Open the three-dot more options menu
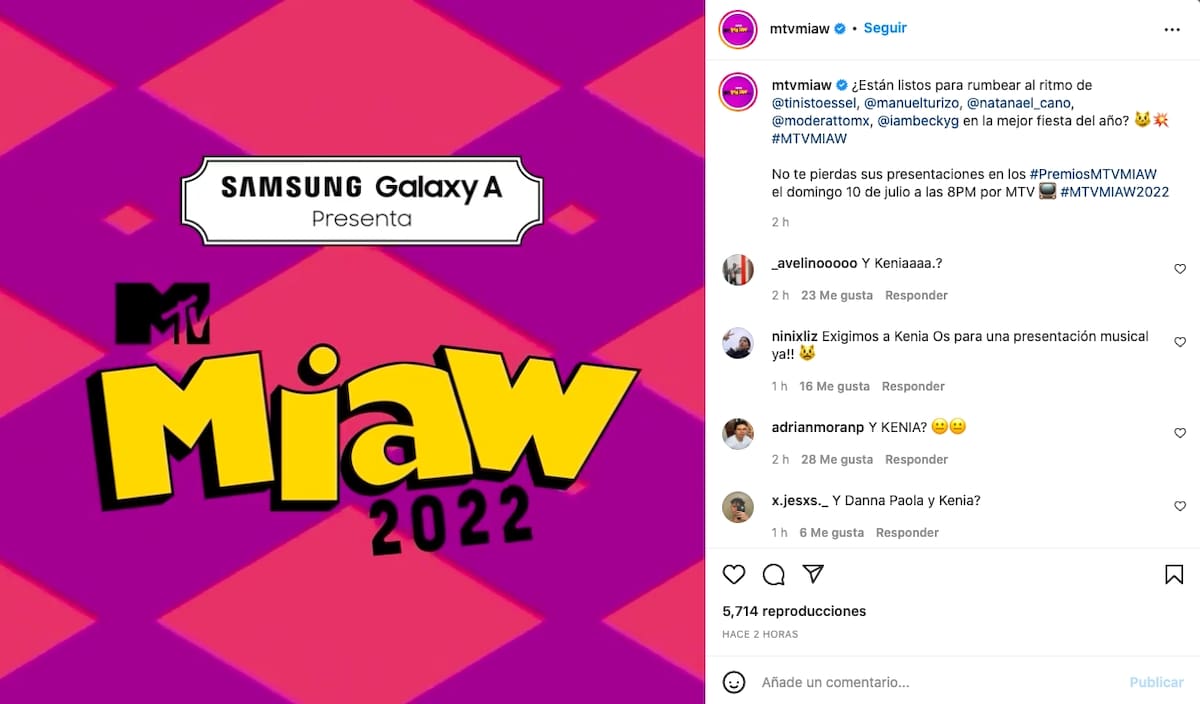The image size is (1200, 704). coord(1172,30)
